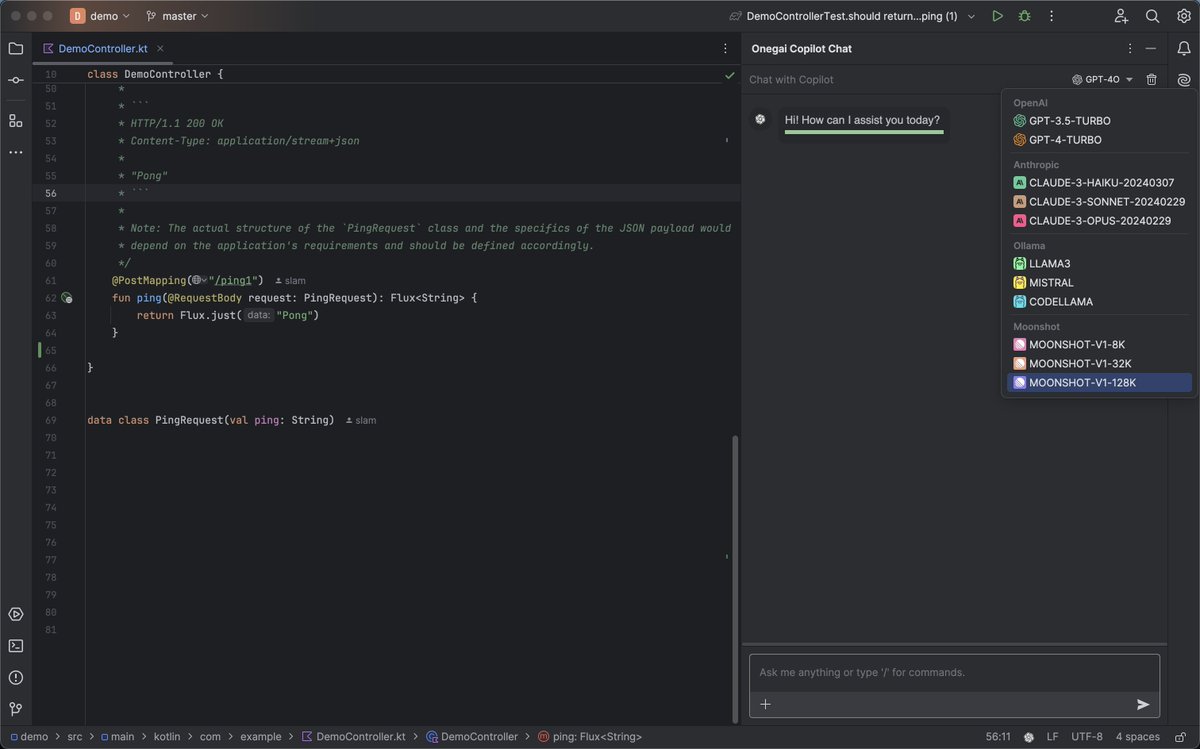Choose CLAUDE-3-SONNET-20240229 model
This screenshot has height=749, width=1200.
[x=1099, y=202]
